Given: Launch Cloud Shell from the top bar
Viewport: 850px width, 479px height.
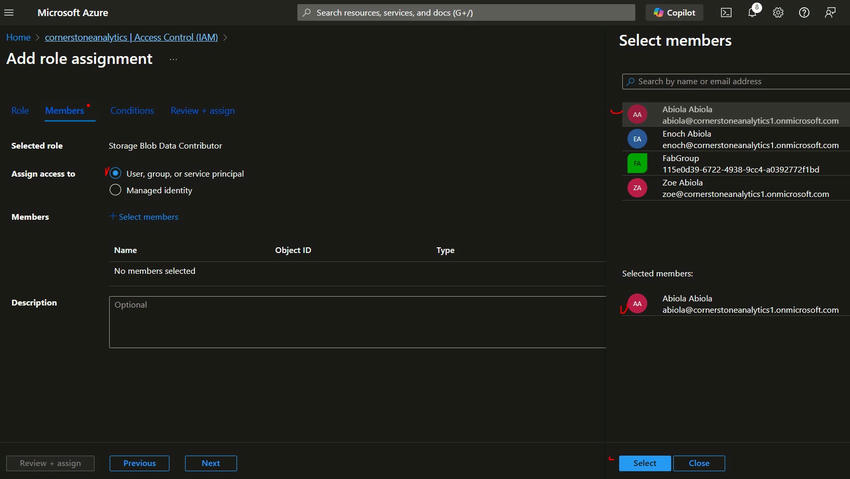Looking at the screenshot, I should pyautogui.click(x=726, y=13).
